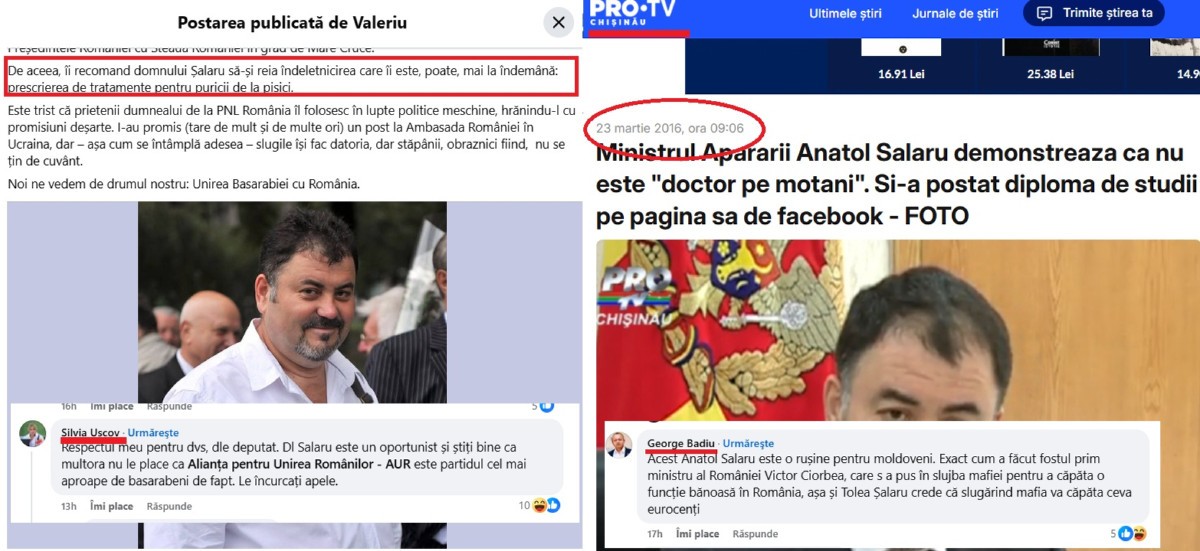View reactions on Silvia Uscov's comment
1200x551 pixels.
coord(538,505)
